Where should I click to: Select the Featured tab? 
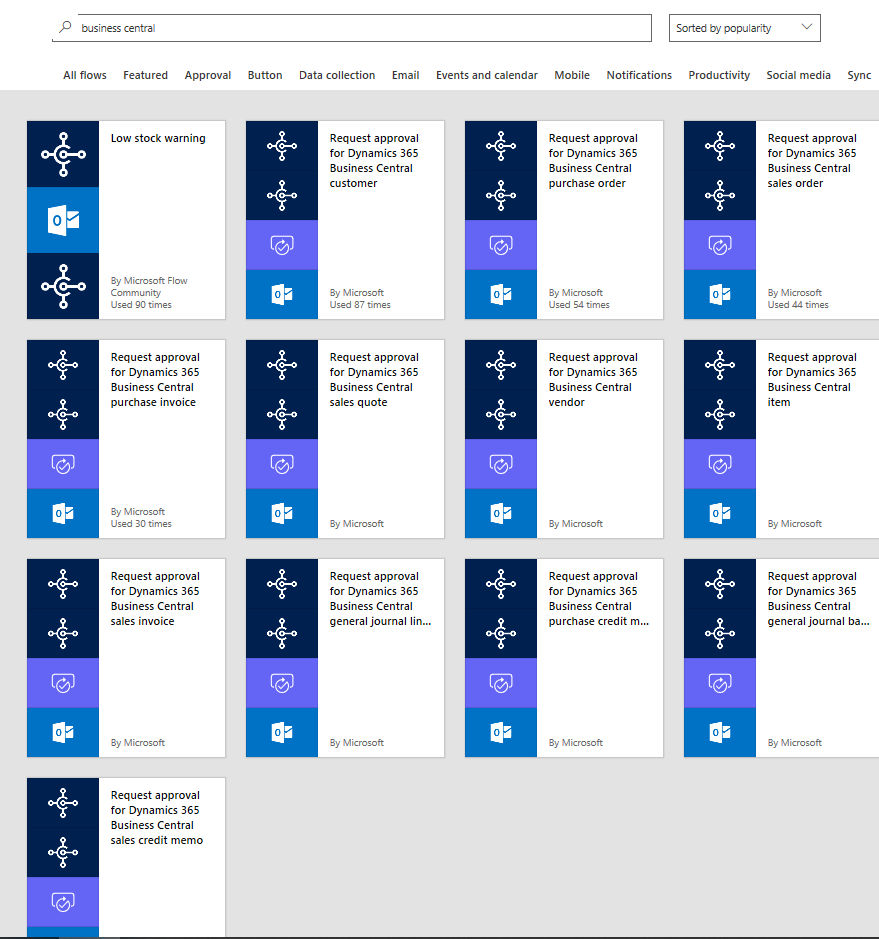click(146, 75)
